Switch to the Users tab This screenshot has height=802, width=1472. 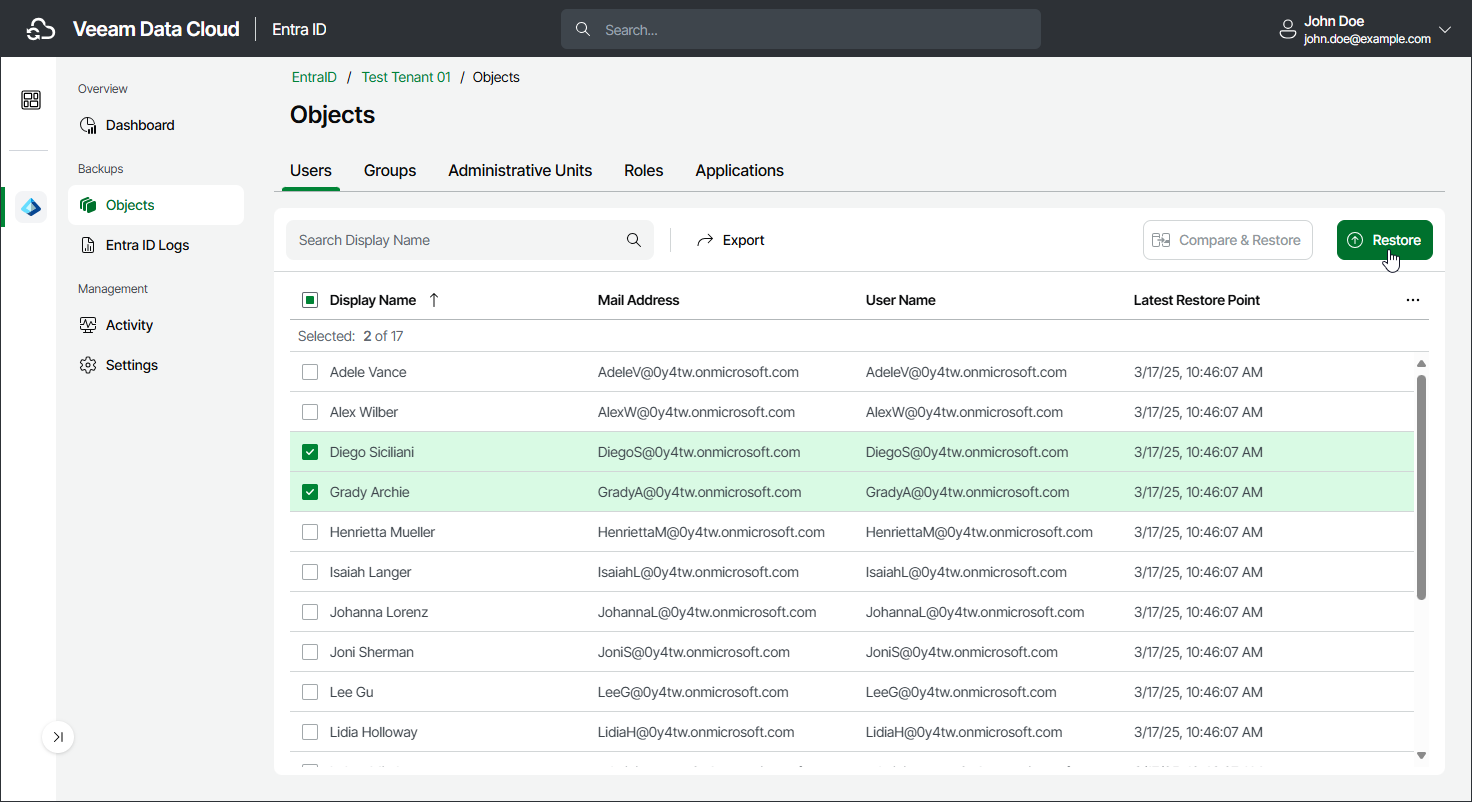311,170
